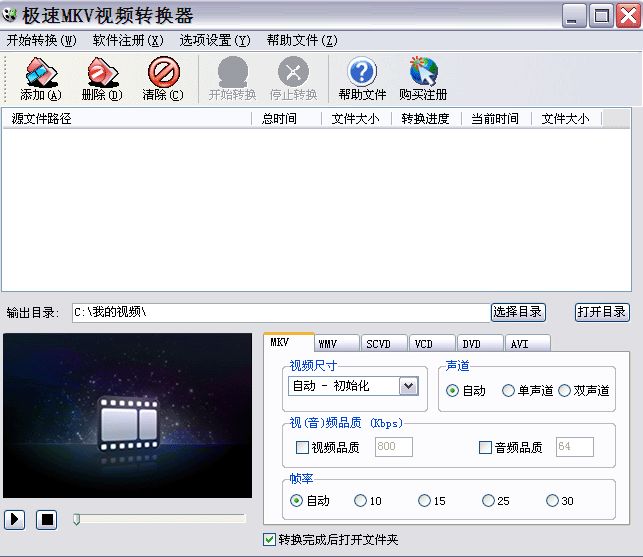Enable the 音频品质 checkbox

tap(485, 447)
